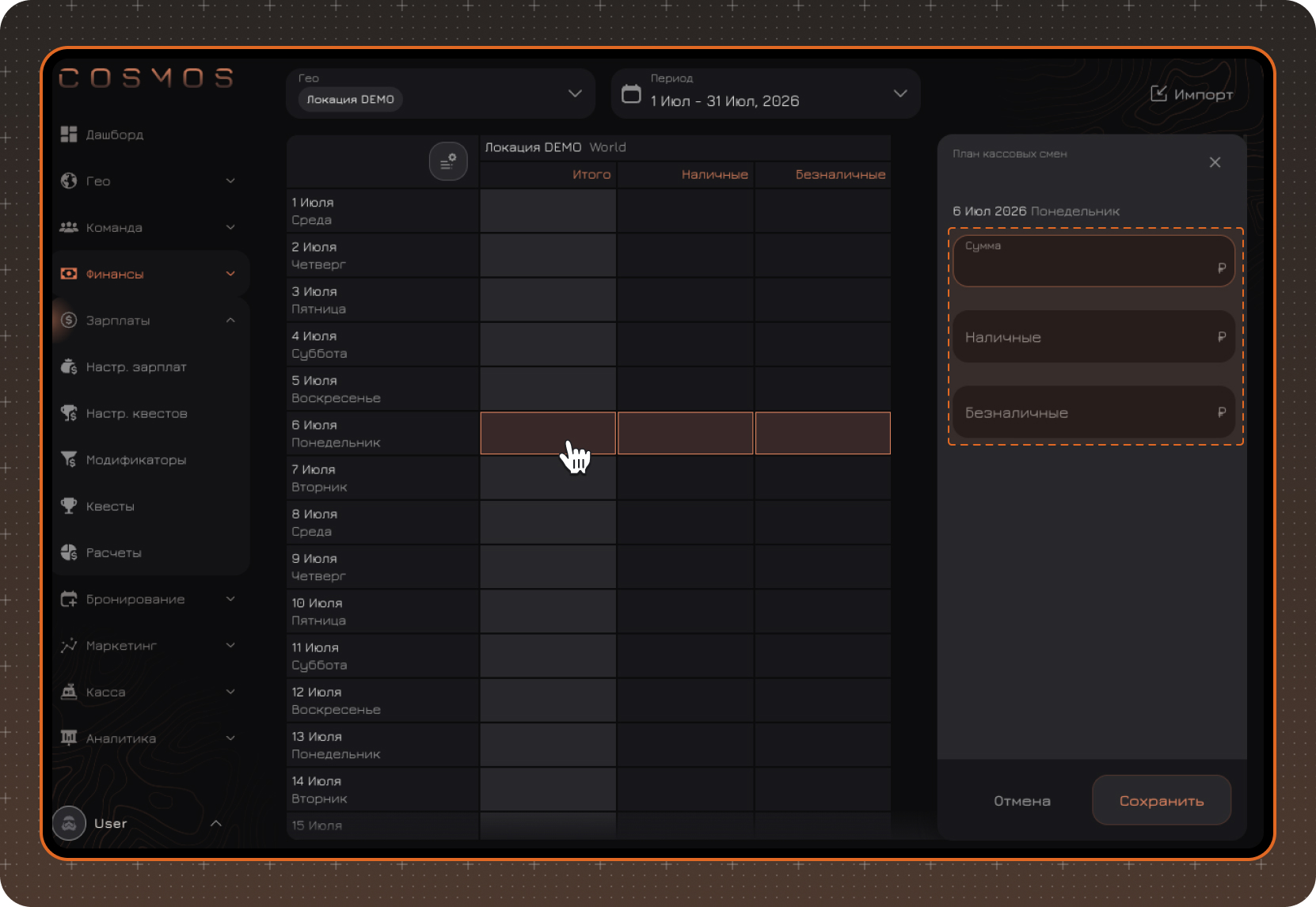Click the 1 Июля Среда row label
The width and height of the screenshot is (1316, 907).
(x=383, y=211)
